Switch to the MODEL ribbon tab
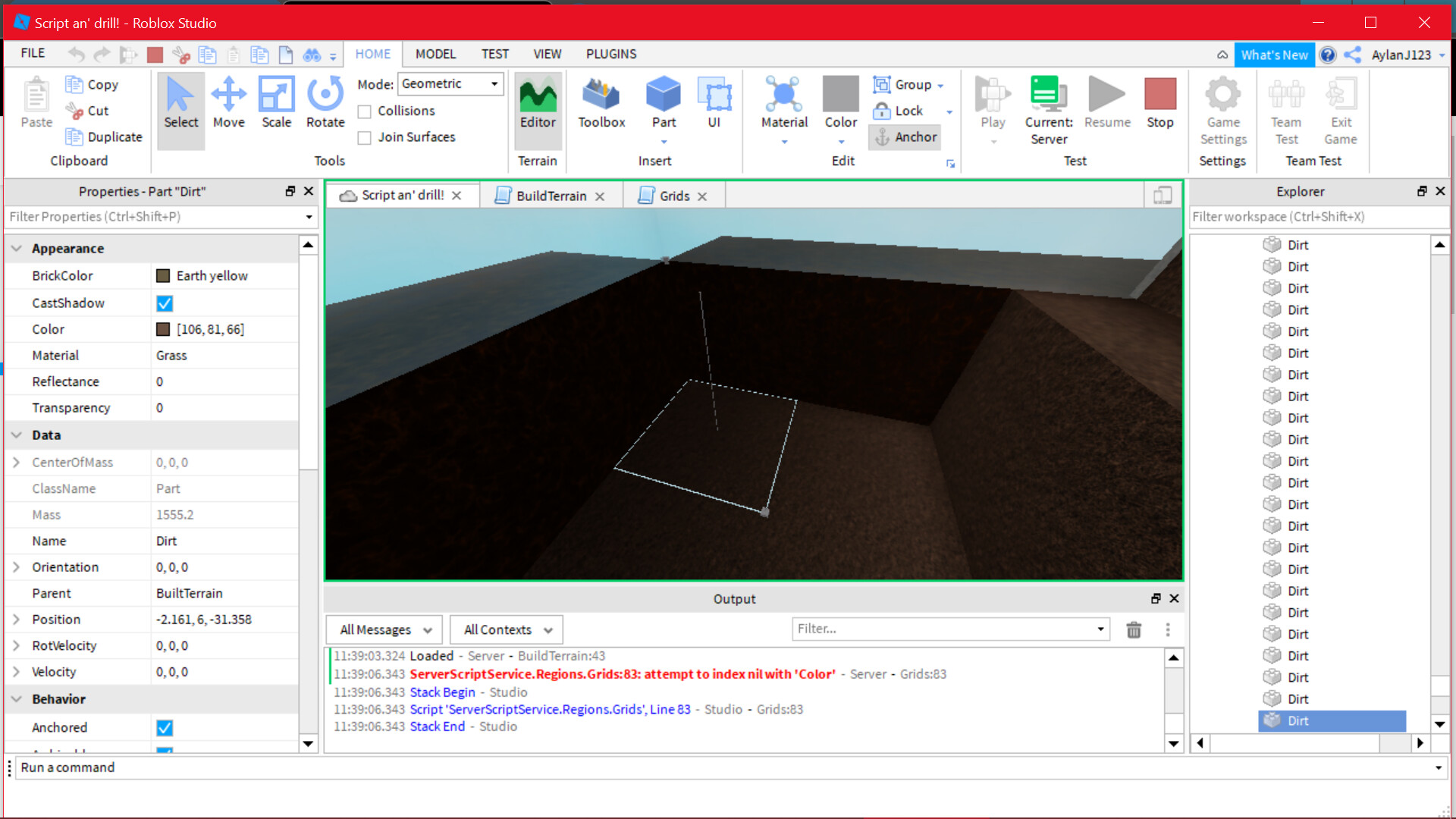This screenshot has height=819, width=1456. (435, 54)
